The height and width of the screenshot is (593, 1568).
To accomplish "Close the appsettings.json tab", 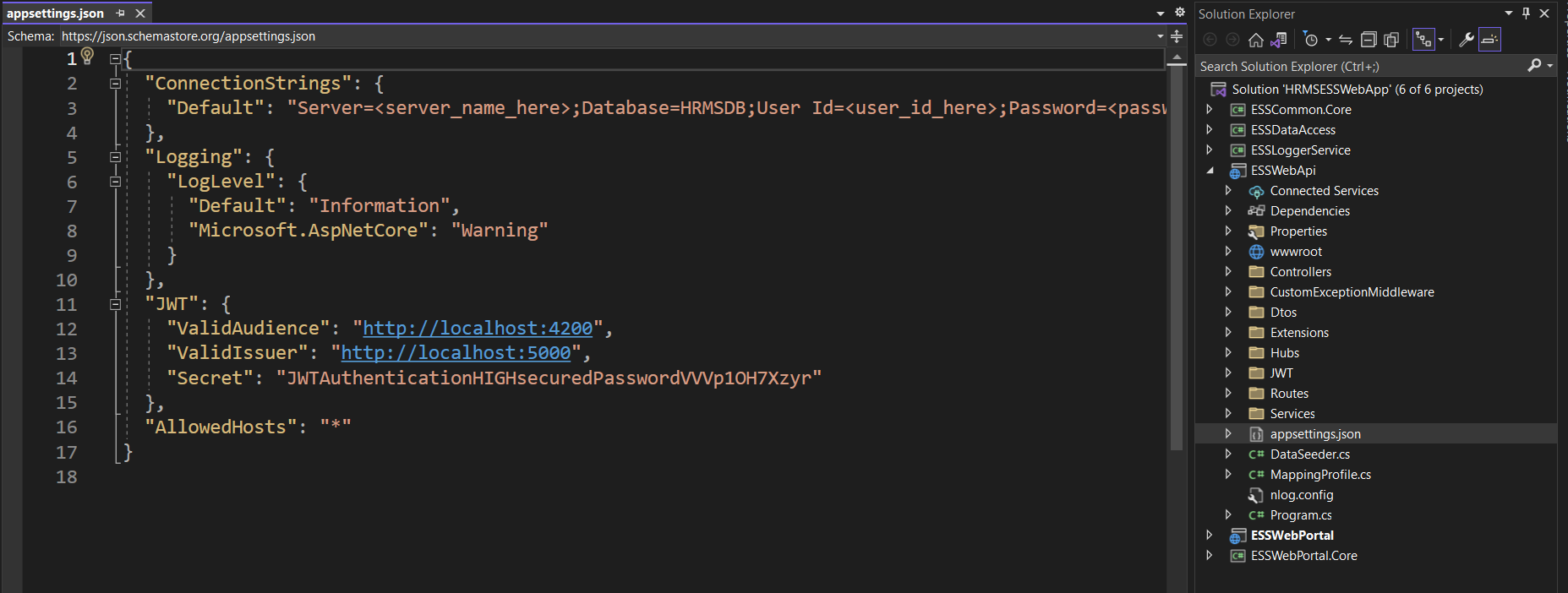I will [140, 13].
